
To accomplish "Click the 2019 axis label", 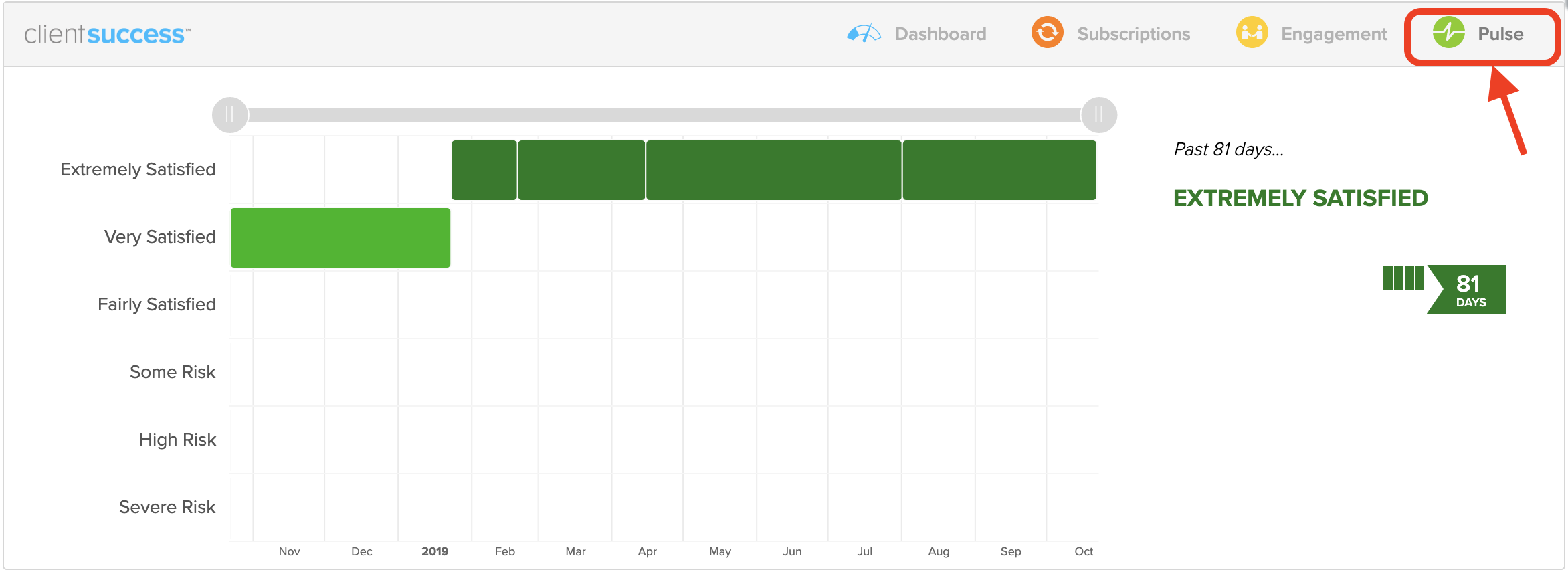I will [435, 551].
